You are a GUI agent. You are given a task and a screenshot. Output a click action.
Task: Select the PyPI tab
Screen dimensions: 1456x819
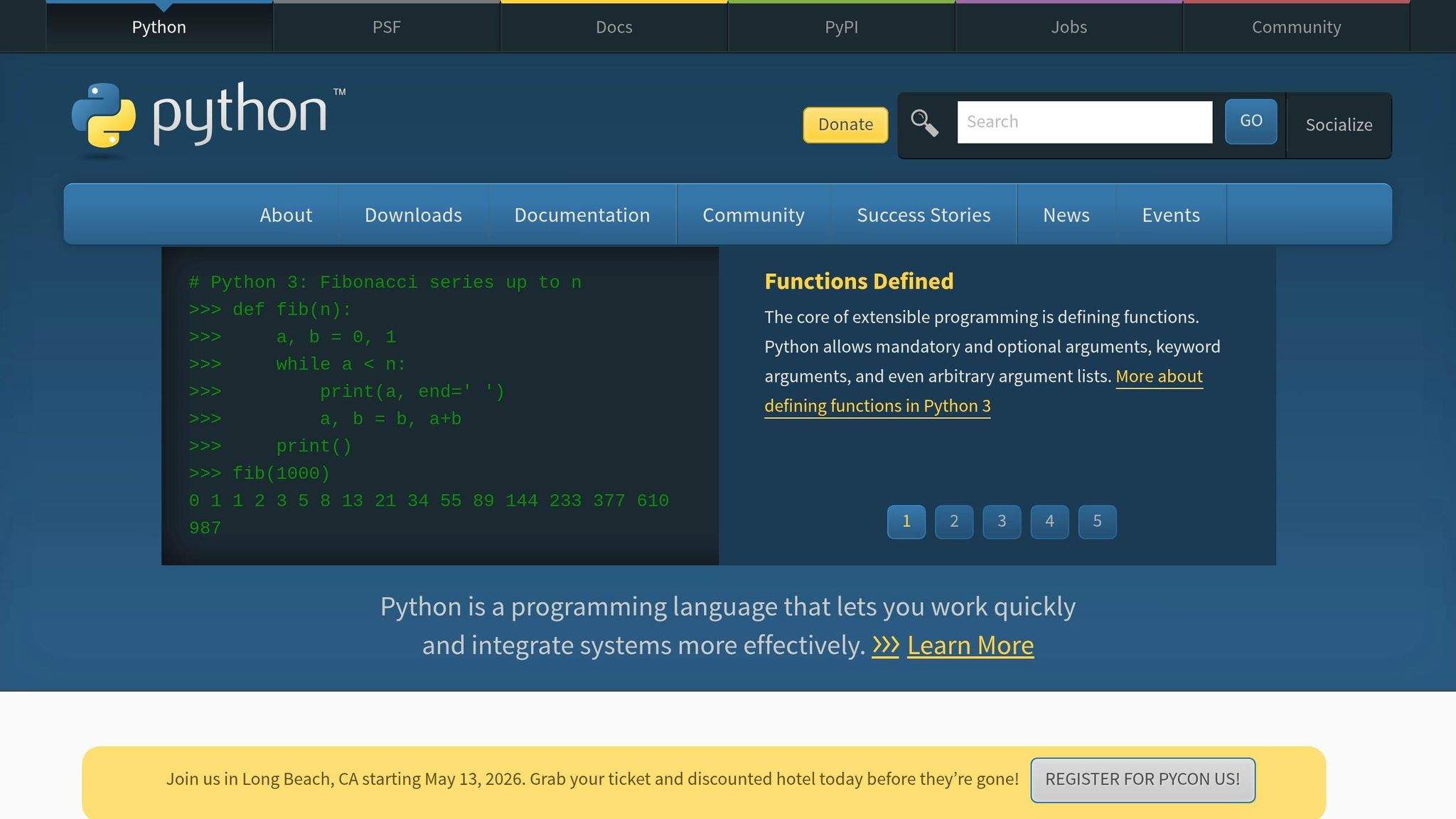841,27
